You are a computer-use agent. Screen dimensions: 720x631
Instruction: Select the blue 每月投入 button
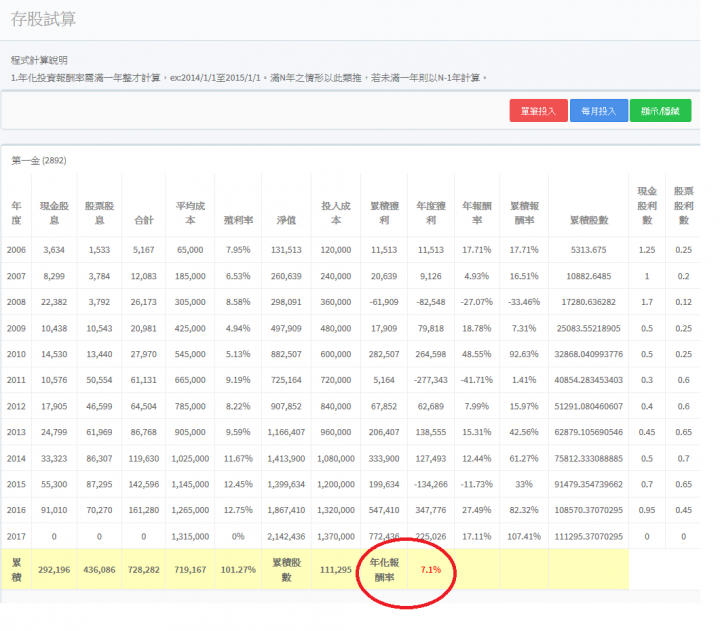[x=599, y=111]
